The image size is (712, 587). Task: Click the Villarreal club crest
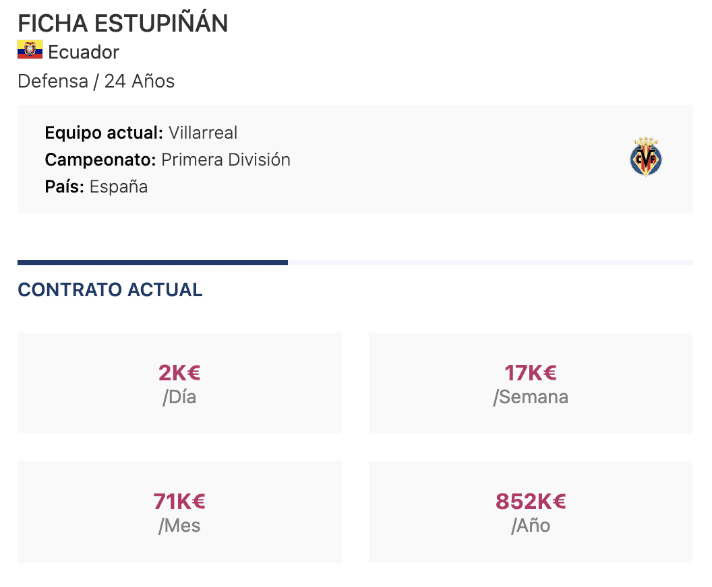[646, 158]
